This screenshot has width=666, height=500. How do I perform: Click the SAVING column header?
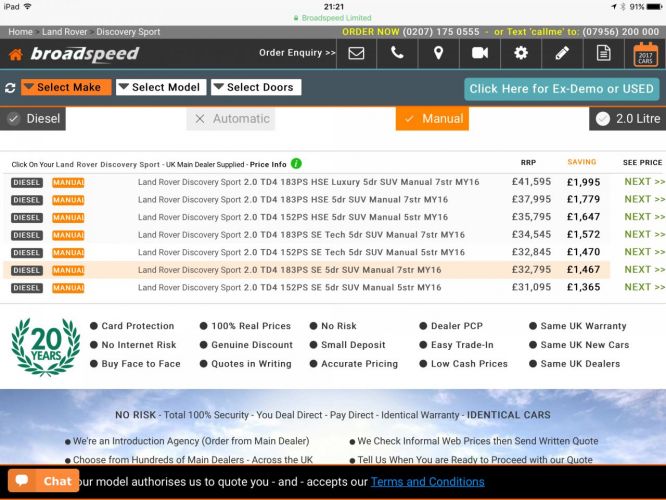(581, 162)
